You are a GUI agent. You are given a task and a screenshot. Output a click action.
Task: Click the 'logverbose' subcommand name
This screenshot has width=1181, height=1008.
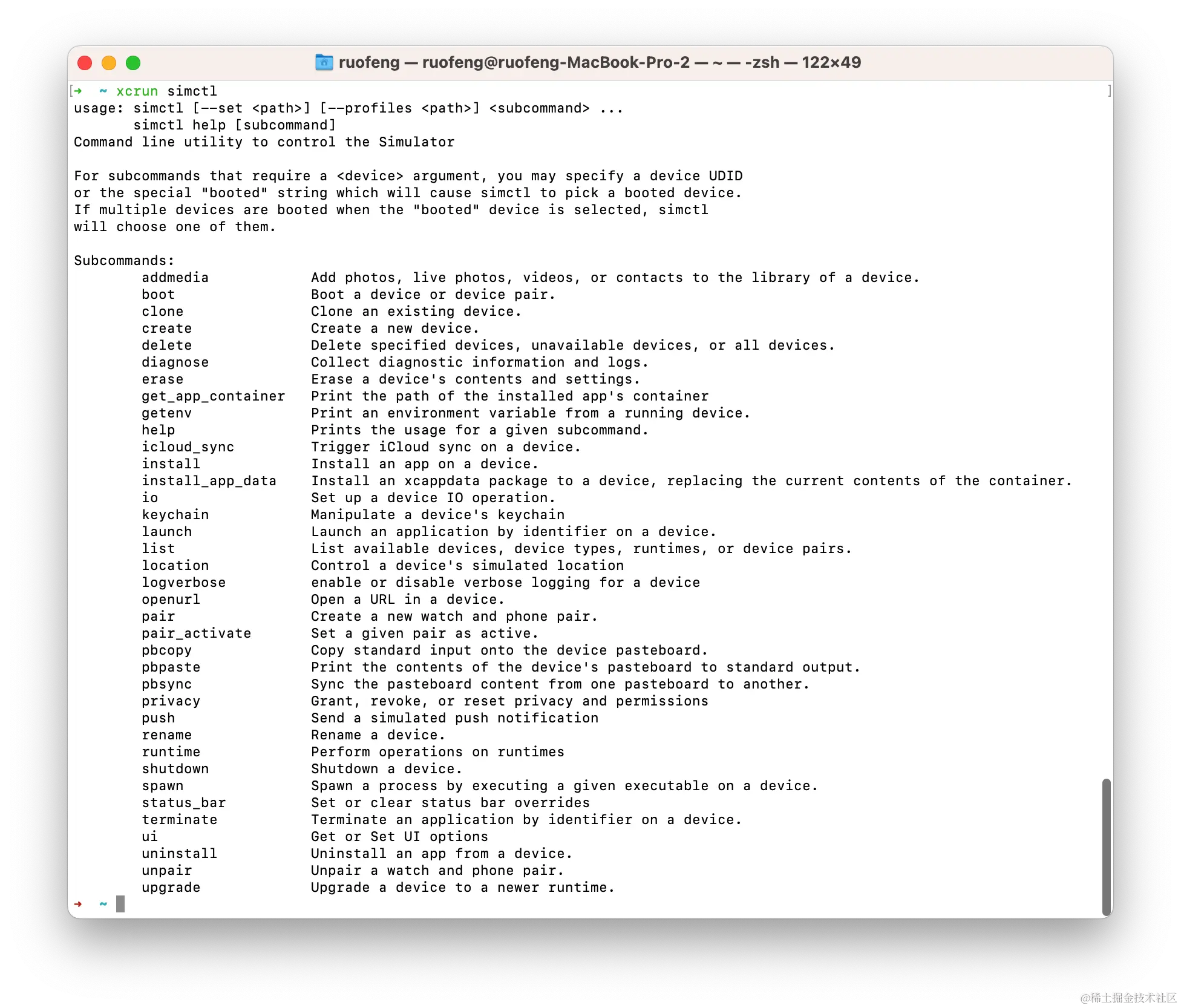click(x=184, y=583)
